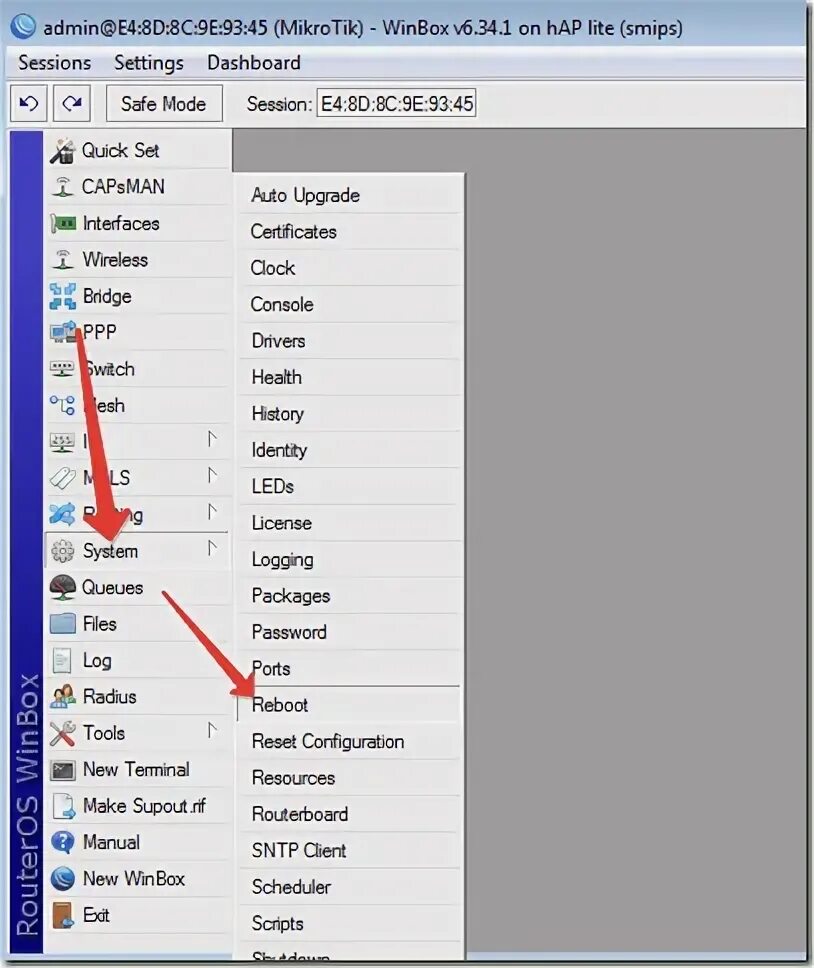Open Packages submenu entry

[349, 596]
